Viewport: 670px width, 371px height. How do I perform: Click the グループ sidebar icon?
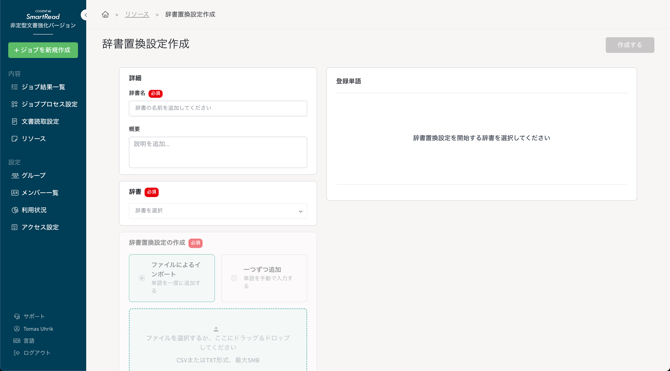point(15,176)
